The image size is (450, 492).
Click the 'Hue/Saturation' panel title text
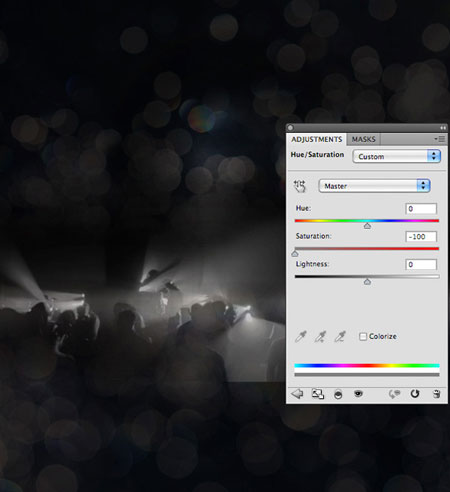pyautogui.click(x=317, y=155)
